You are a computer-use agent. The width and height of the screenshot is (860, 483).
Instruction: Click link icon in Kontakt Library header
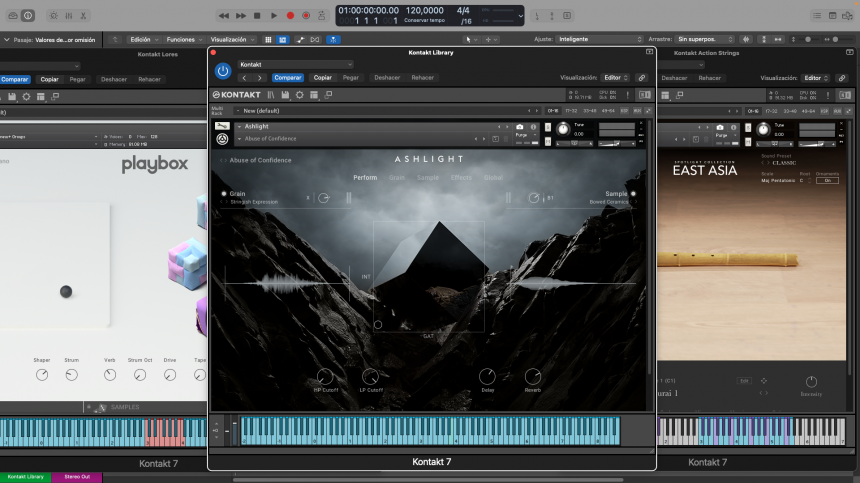click(641, 78)
